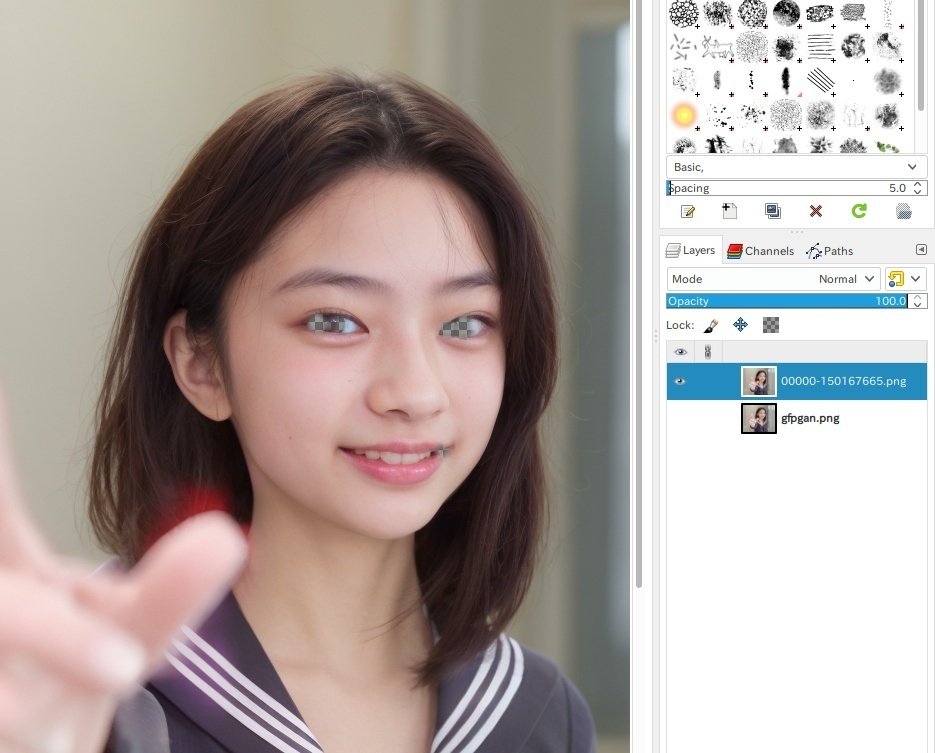The height and width of the screenshot is (753, 935).
Task: Open the brush editor (pencil-on-paper icon)
Action: click(688, 211)
